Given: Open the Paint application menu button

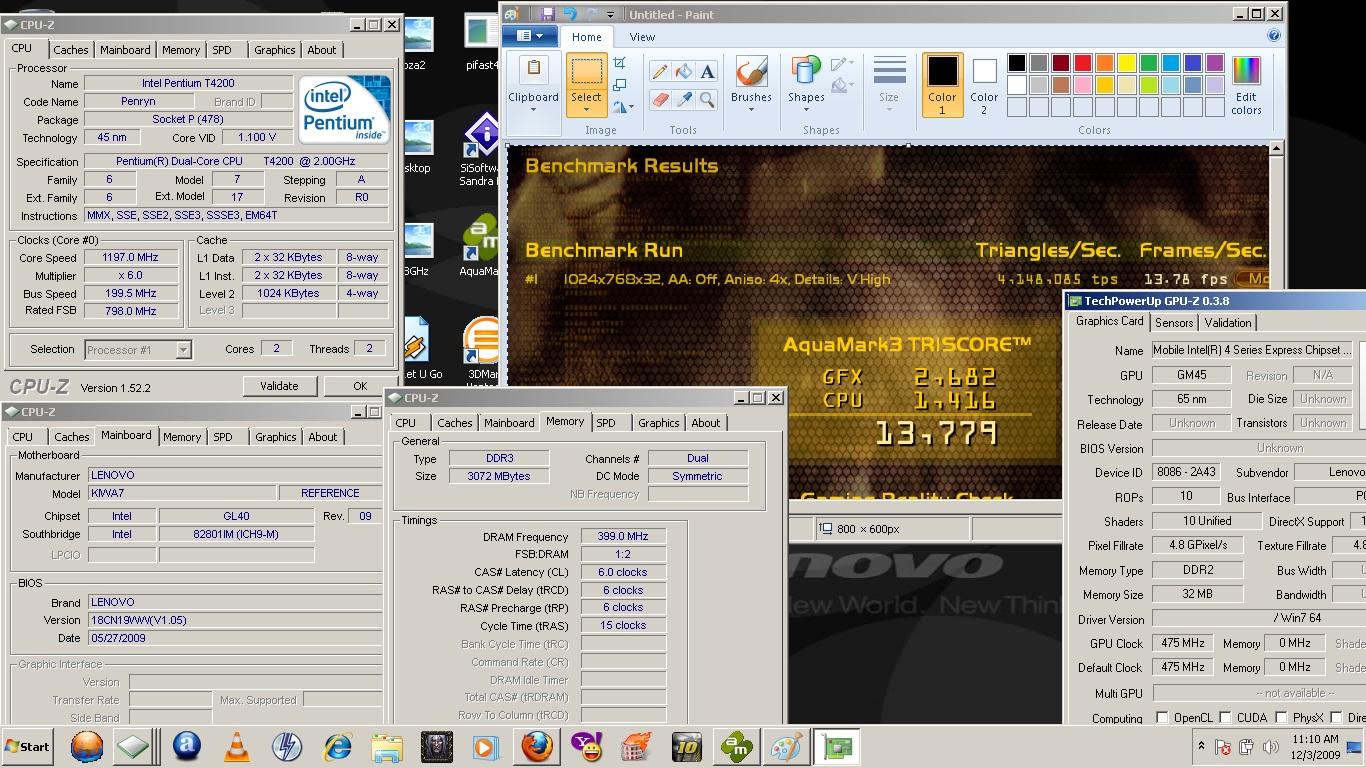Looking at the screenshot, I should click(530, 37).
